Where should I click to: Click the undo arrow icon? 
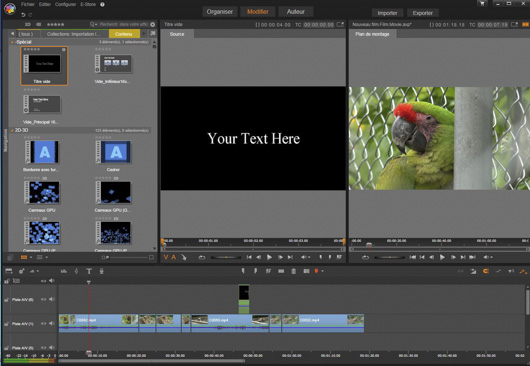(23, 15)
